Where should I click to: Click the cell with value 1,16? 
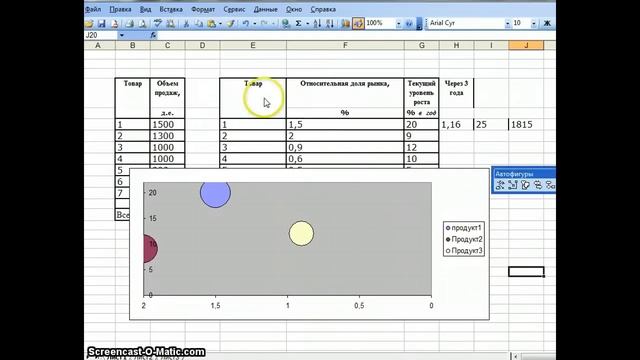click(456, 124)
